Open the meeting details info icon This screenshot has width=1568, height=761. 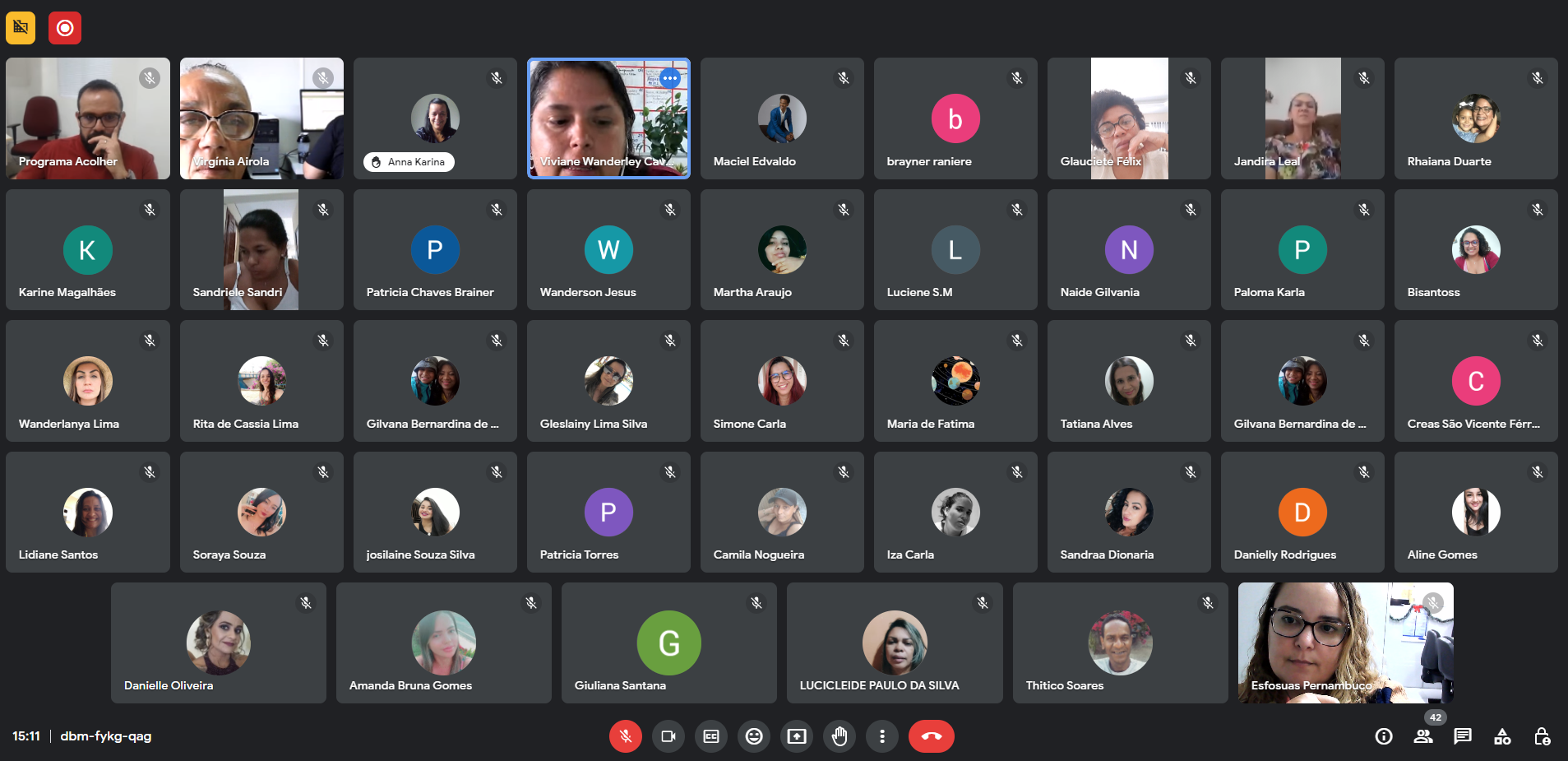[1384, 736]
